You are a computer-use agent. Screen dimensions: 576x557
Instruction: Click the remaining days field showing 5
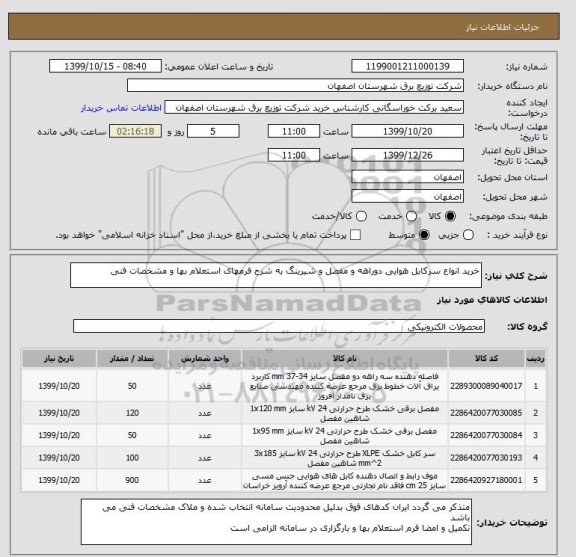(213, 132)
